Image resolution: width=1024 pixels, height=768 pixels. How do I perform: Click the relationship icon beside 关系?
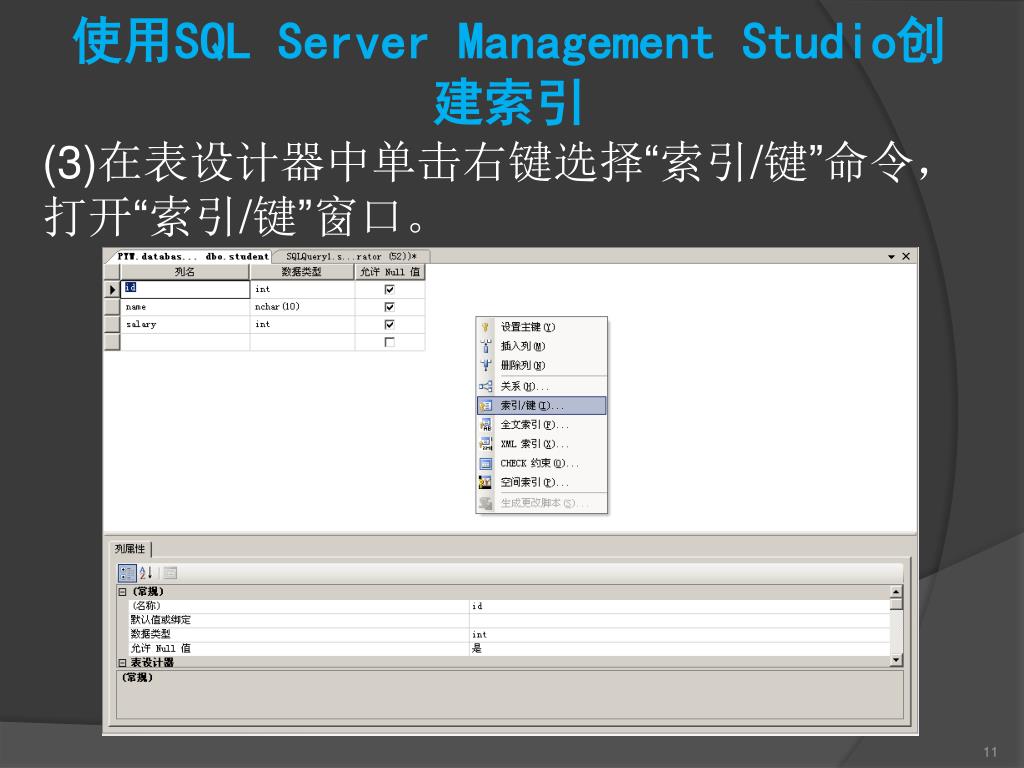pos(485,386)
